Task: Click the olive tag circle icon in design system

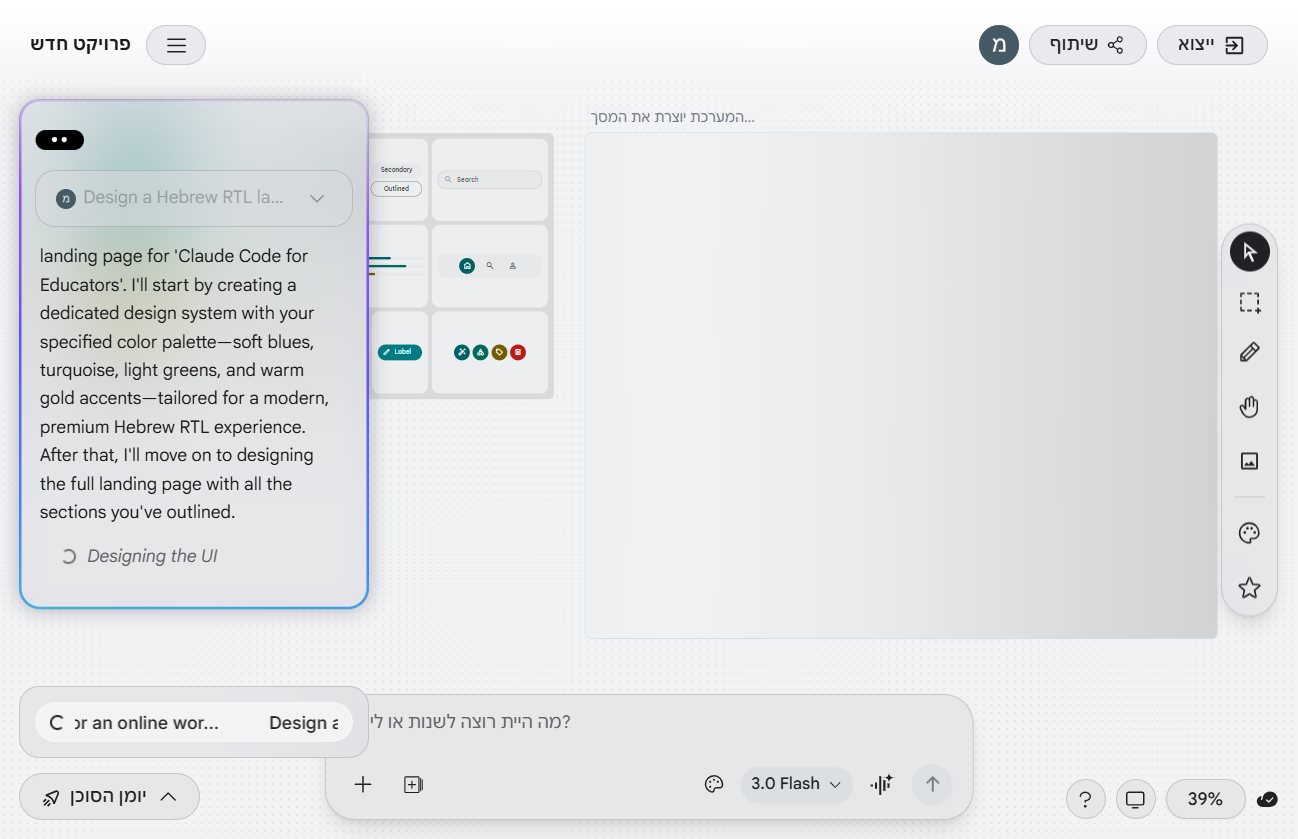Action: tap(499, 352)
